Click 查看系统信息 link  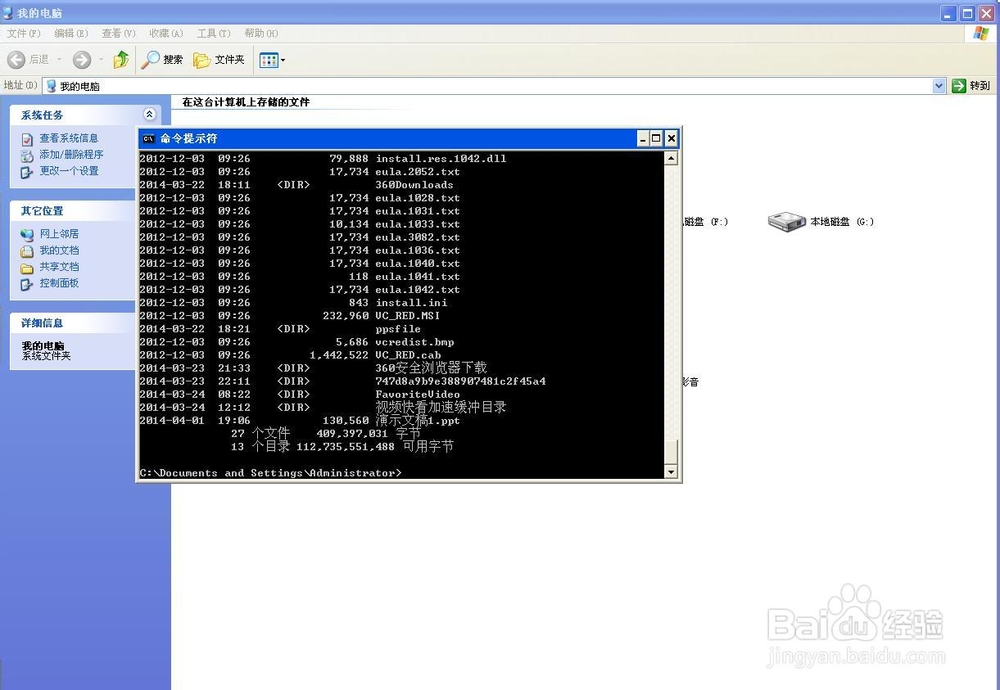tap(69, 138)
